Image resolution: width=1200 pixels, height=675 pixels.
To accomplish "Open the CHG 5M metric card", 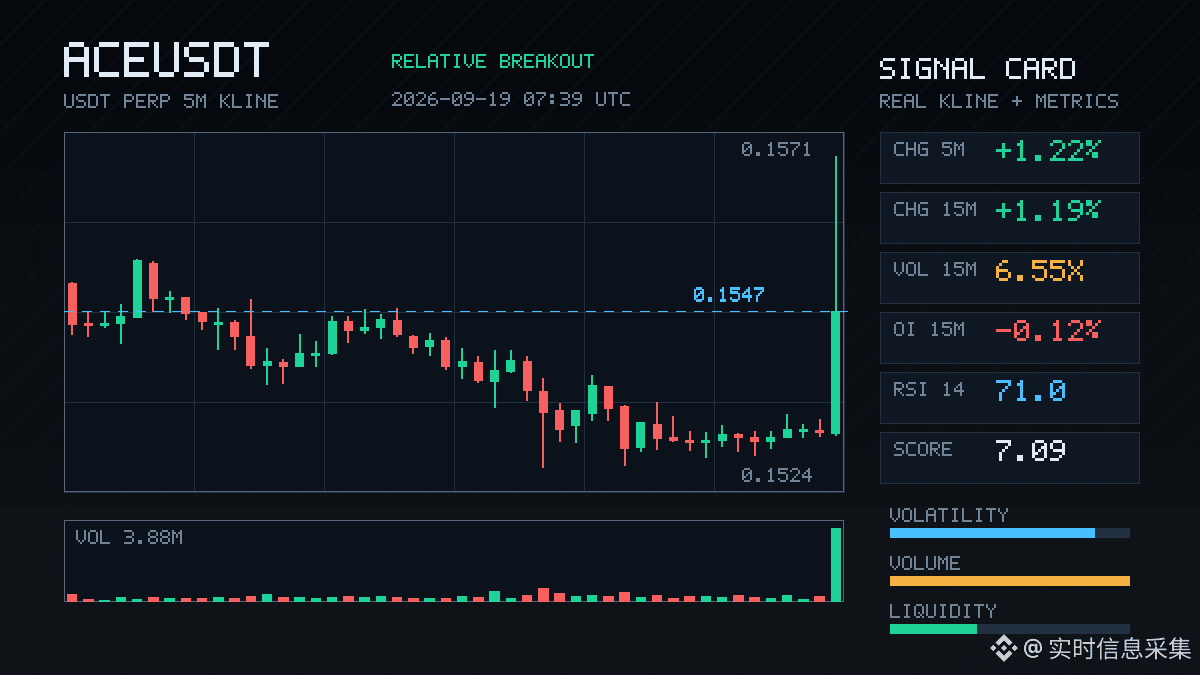I will coord(1009,158).
